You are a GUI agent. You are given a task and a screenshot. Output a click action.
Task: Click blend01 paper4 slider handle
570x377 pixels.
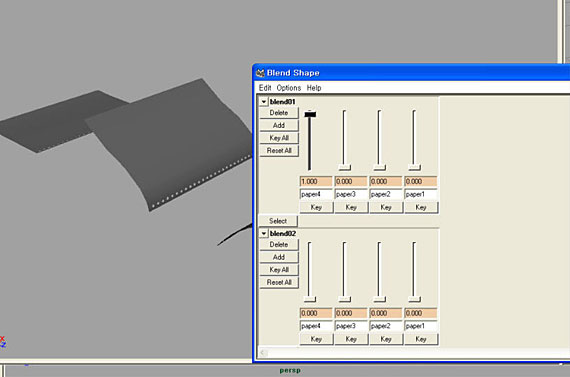point(310,114)
